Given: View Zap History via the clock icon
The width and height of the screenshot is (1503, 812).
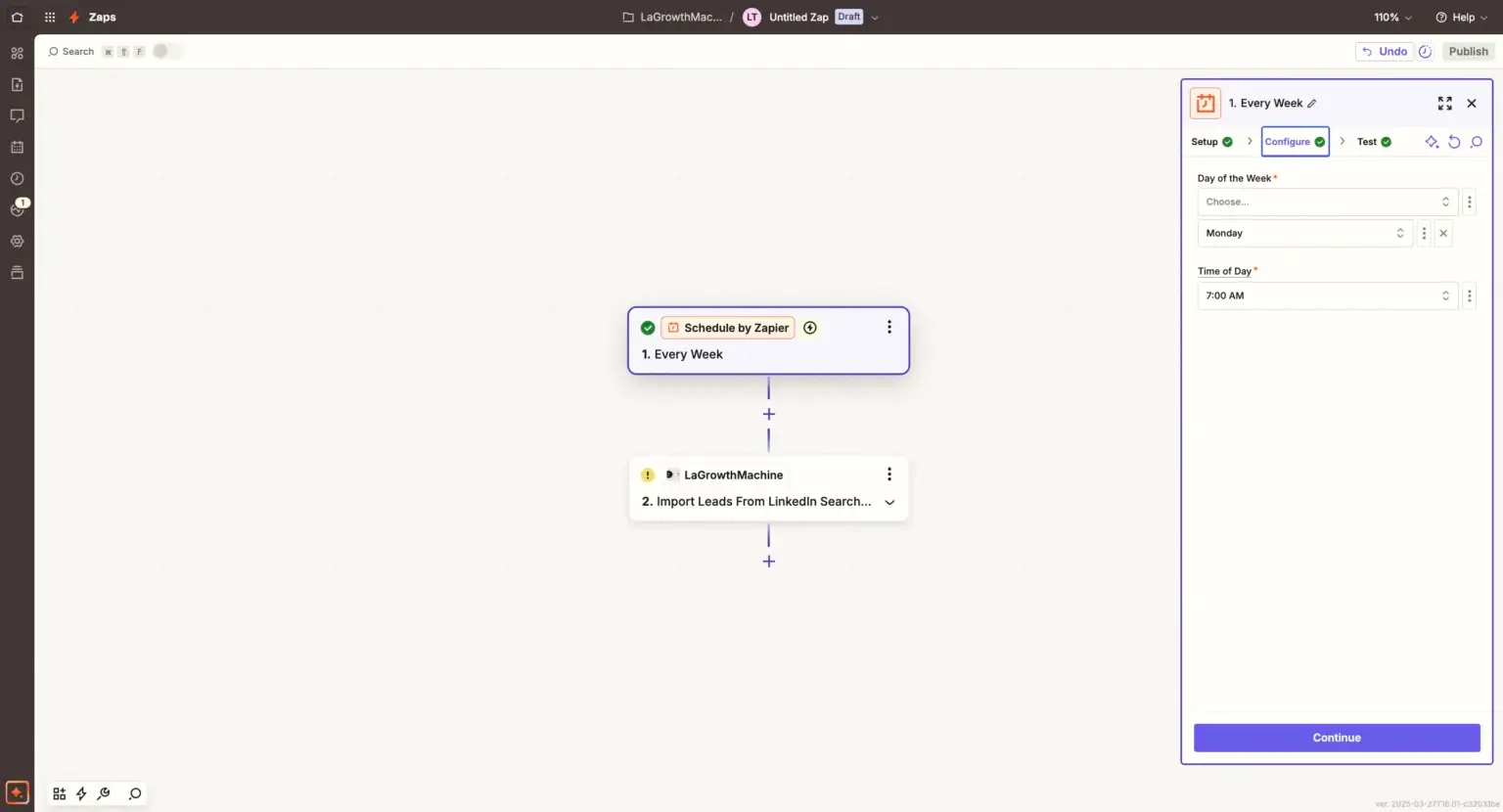Looking at the screenshot, I should tap(16, 178).
